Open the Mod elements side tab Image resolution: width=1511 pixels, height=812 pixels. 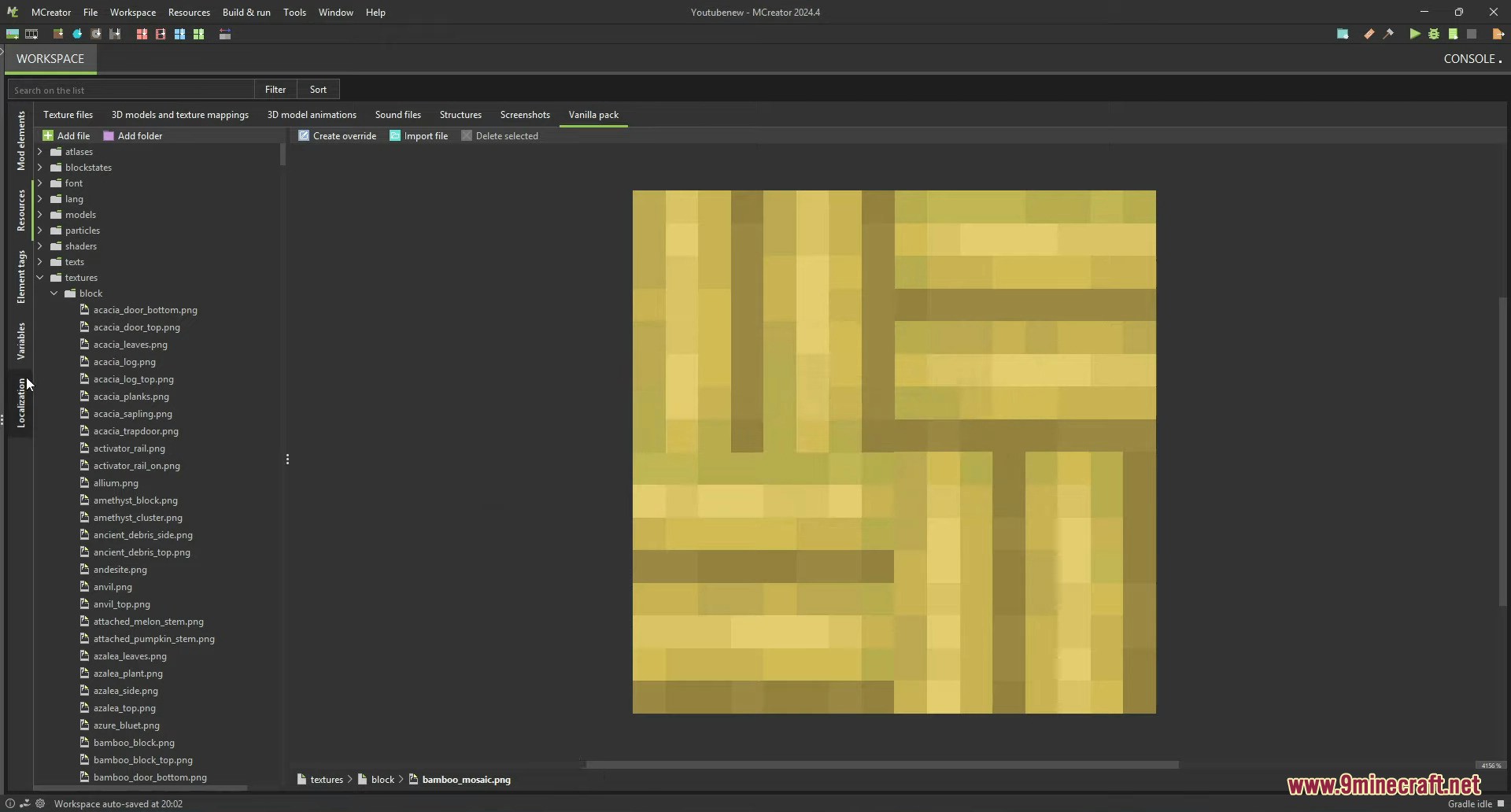21,140
